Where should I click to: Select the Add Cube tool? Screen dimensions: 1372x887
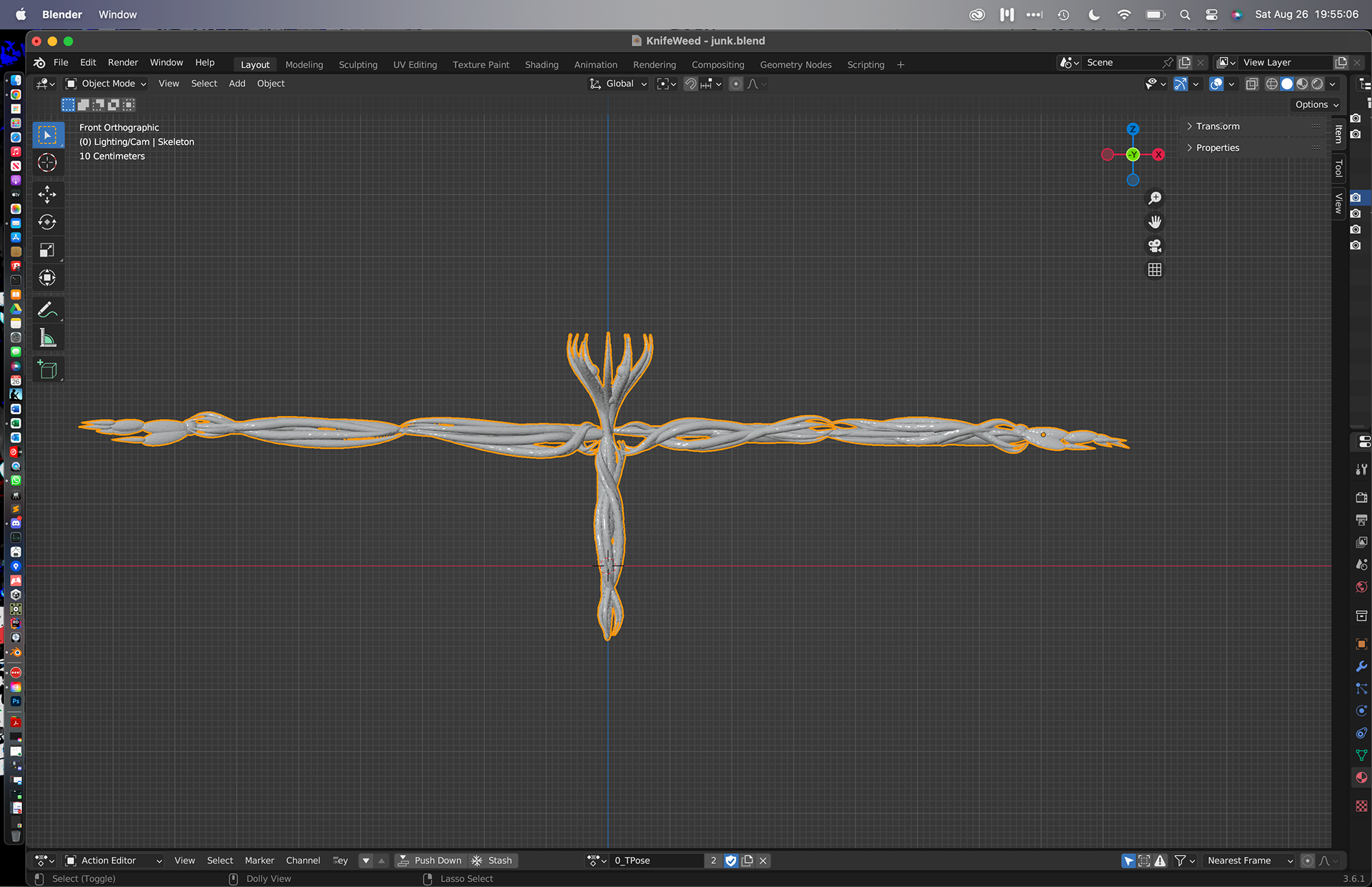tap(47, 370)
